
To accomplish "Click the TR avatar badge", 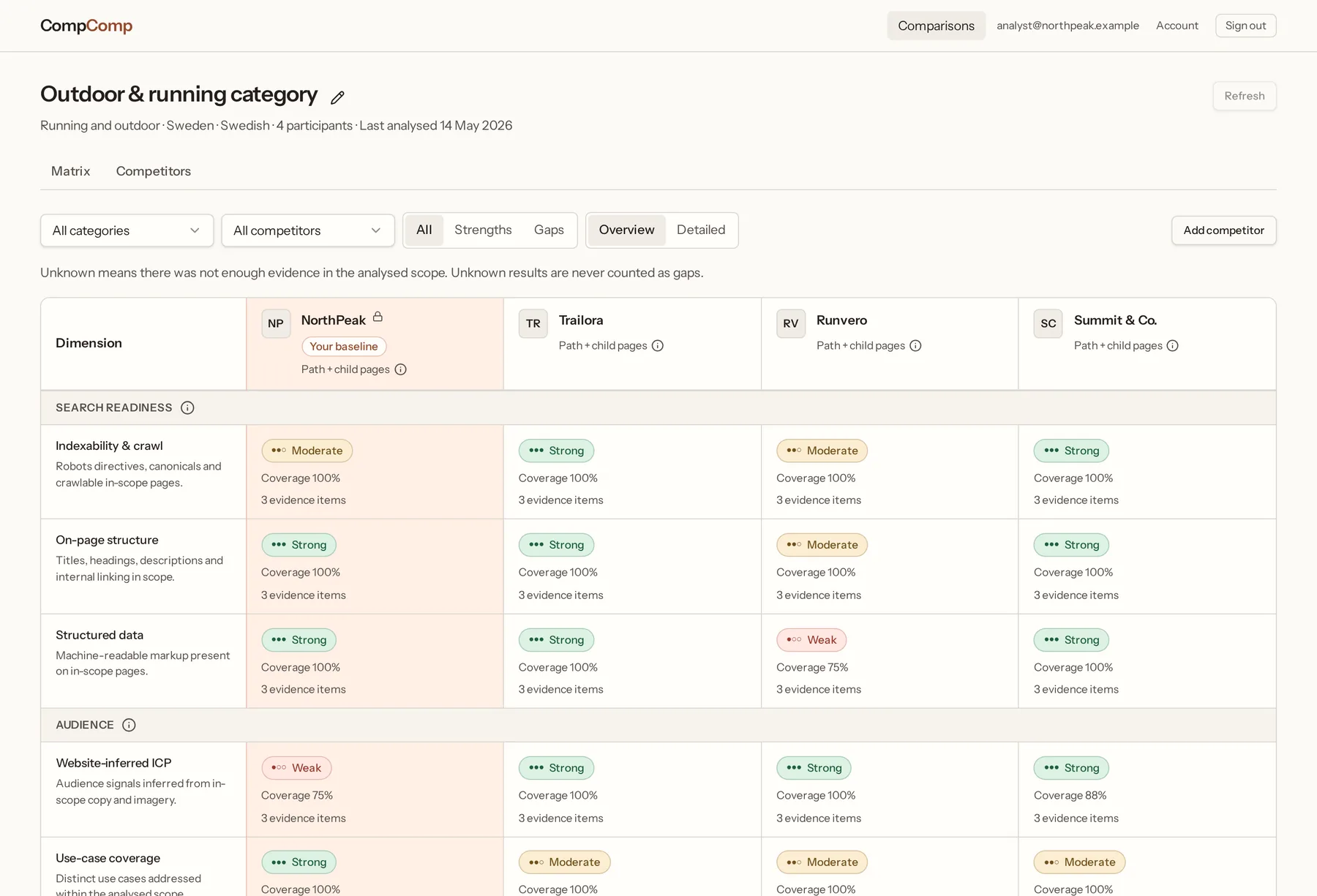I will pyautogui.click(x=533, y=323).
